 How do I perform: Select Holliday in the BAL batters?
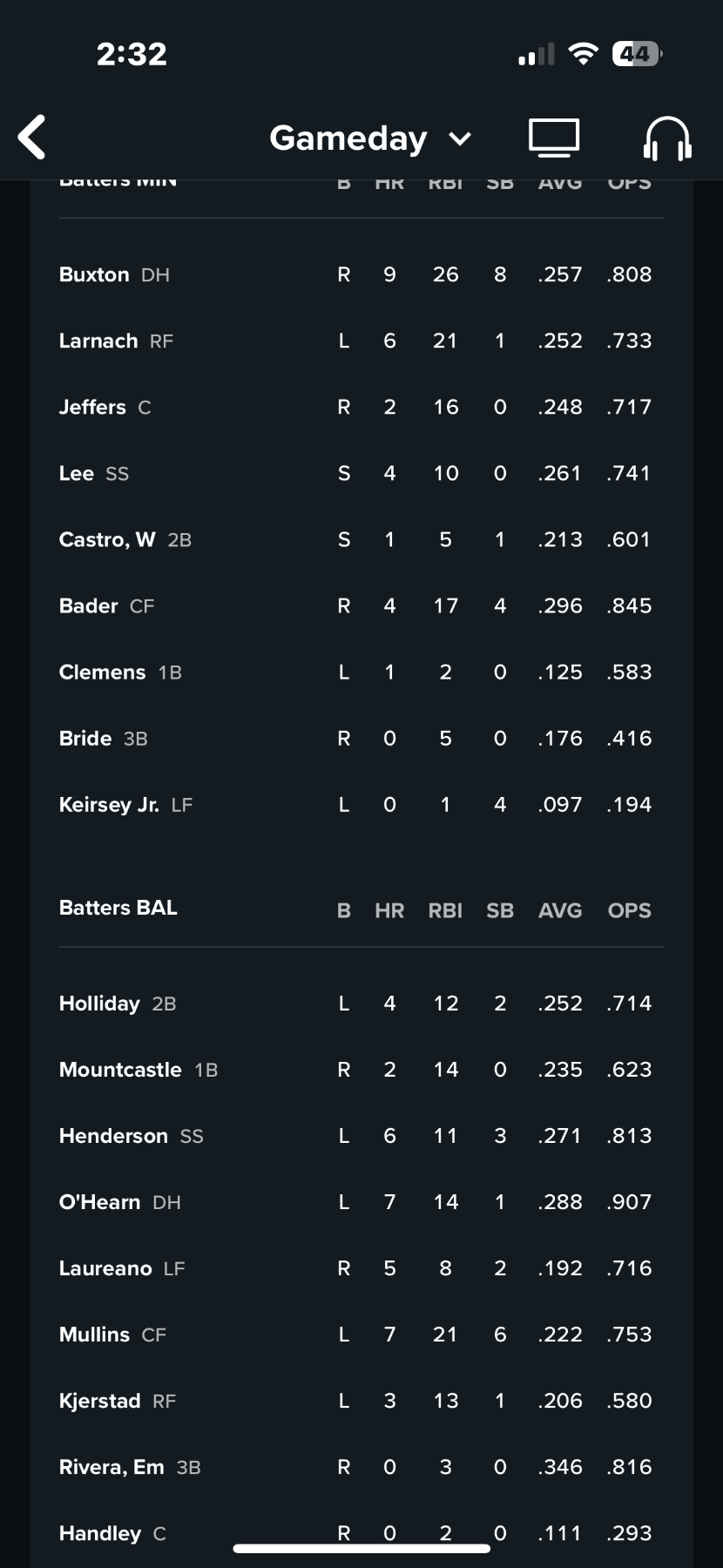click(x=99, y=1004)
